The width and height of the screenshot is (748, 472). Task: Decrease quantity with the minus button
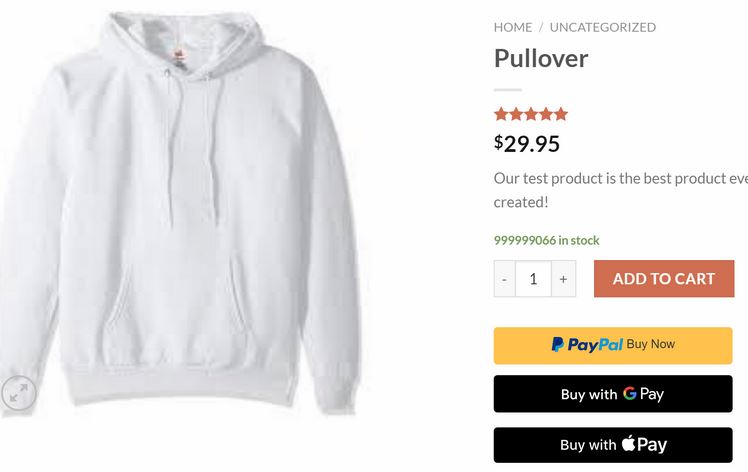504,279
